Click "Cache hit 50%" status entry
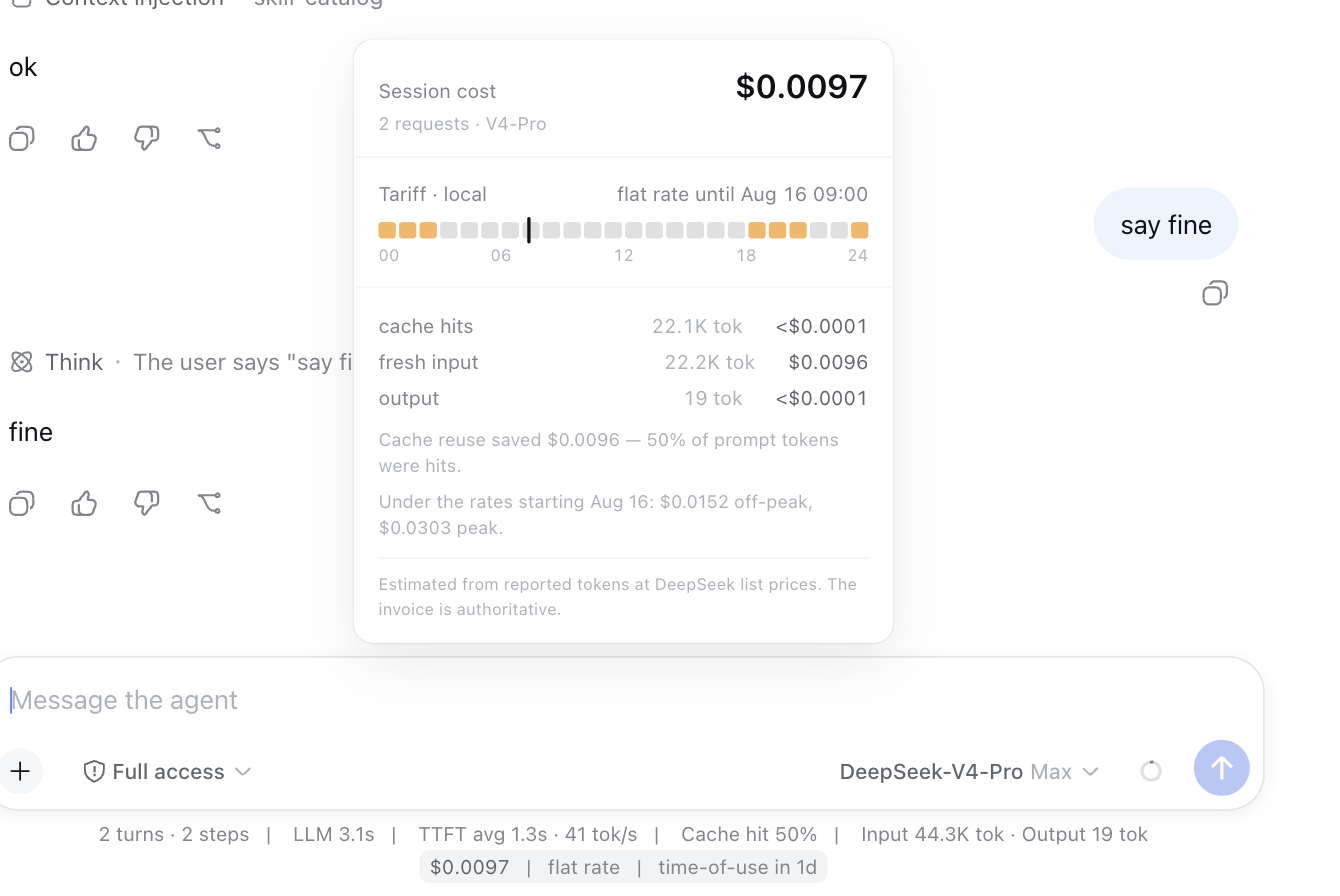1340x896 pixels. pyautogui.click(x=749, y=834)
